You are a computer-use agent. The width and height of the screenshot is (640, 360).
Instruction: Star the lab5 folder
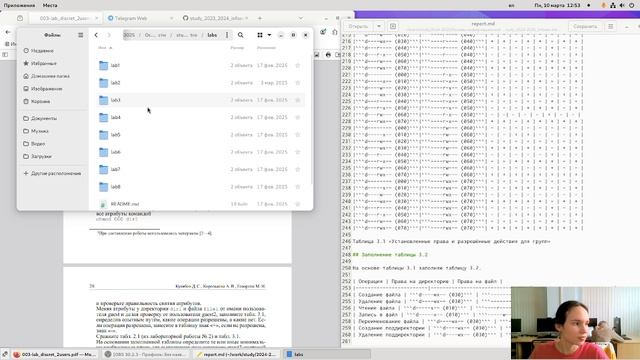[298, 135]
